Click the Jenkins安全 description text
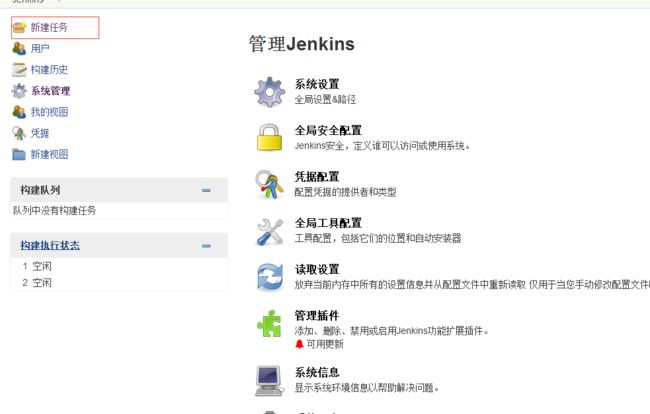Screen dimensions: 650x414 (x=383, y=146)
